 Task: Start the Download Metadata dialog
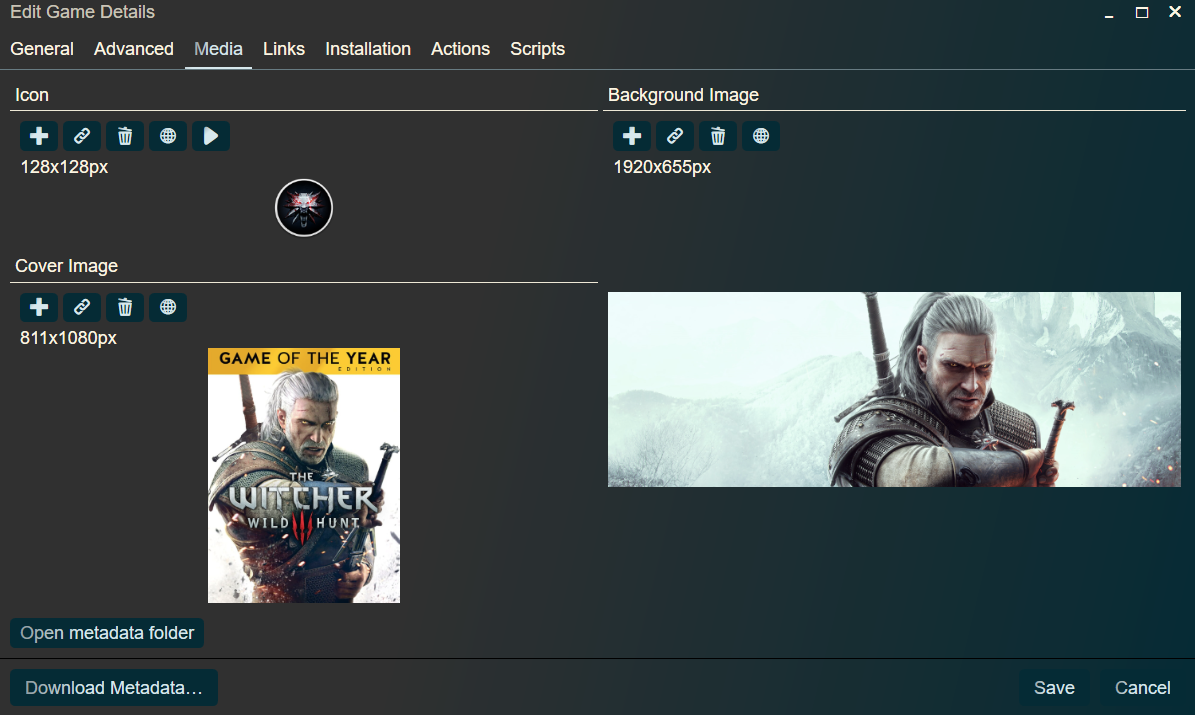tap(112, 687)
